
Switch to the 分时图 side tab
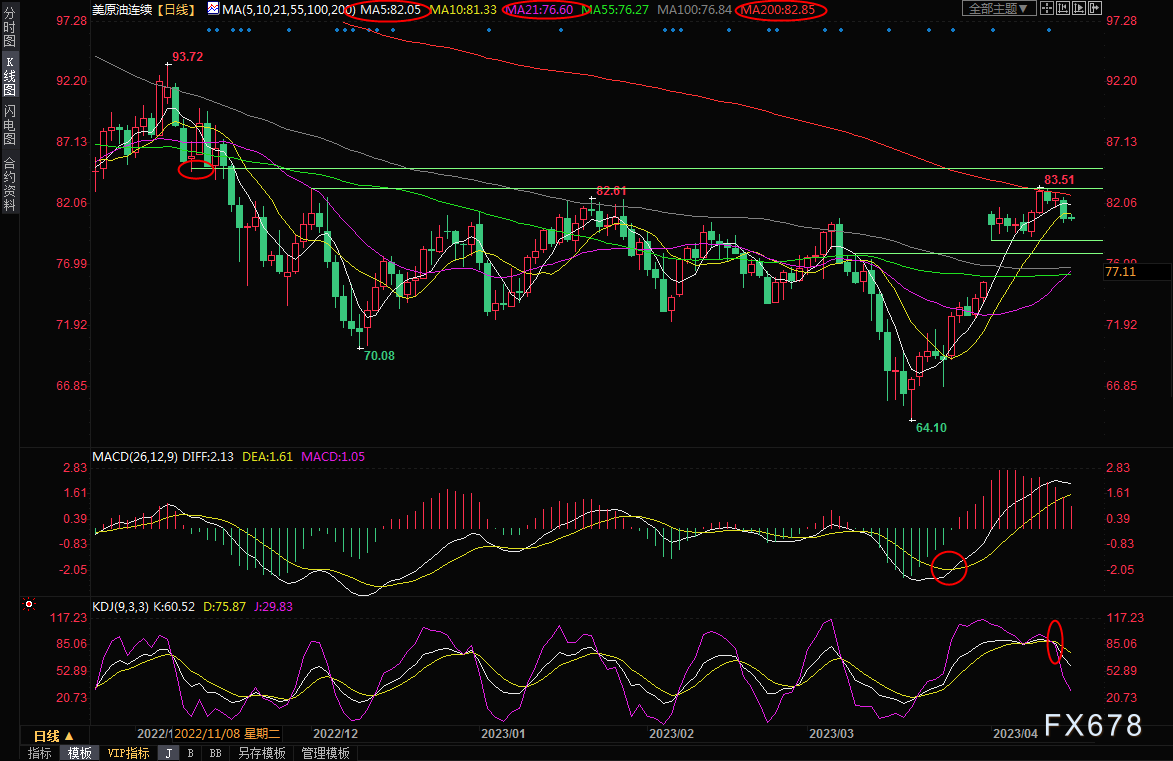[x=10, y=28]
